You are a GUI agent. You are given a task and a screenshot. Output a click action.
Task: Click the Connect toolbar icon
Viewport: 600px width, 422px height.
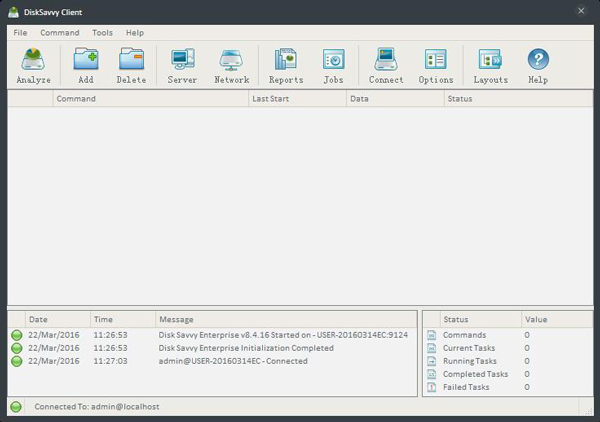point(386,59)
